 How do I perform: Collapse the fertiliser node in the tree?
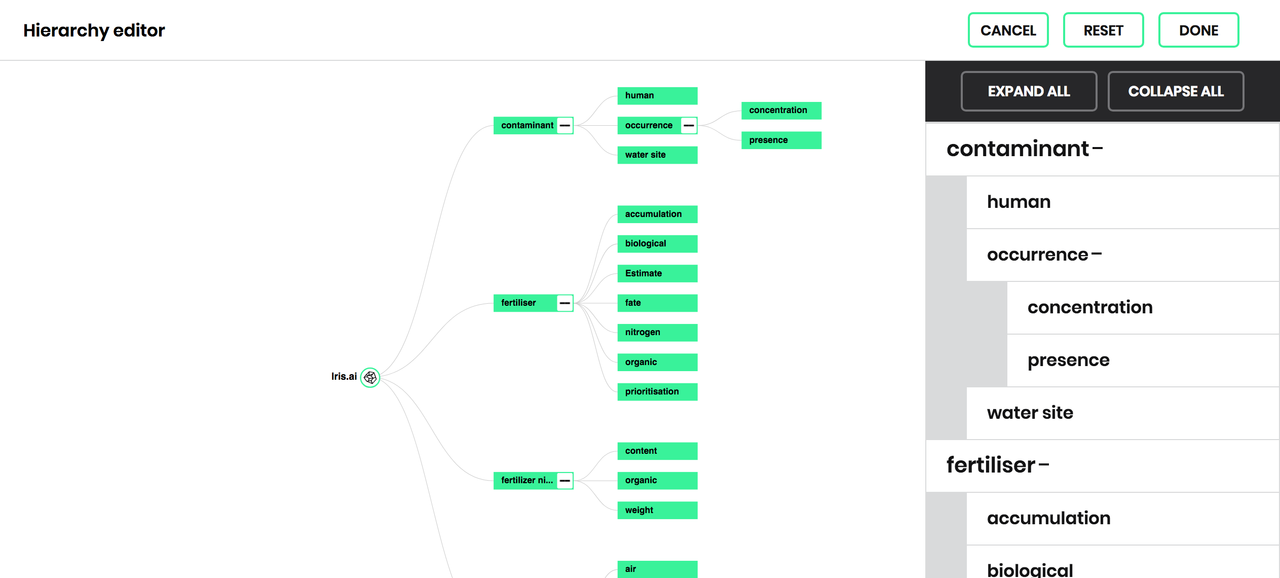click(x=565, y=303)
